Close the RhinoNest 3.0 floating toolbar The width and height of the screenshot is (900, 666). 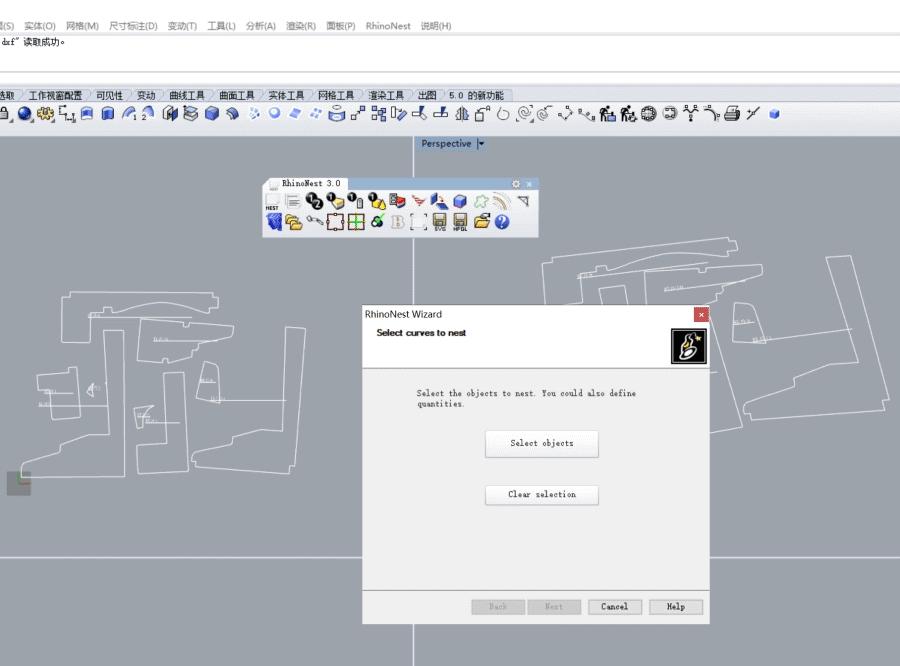coord(529,184)
